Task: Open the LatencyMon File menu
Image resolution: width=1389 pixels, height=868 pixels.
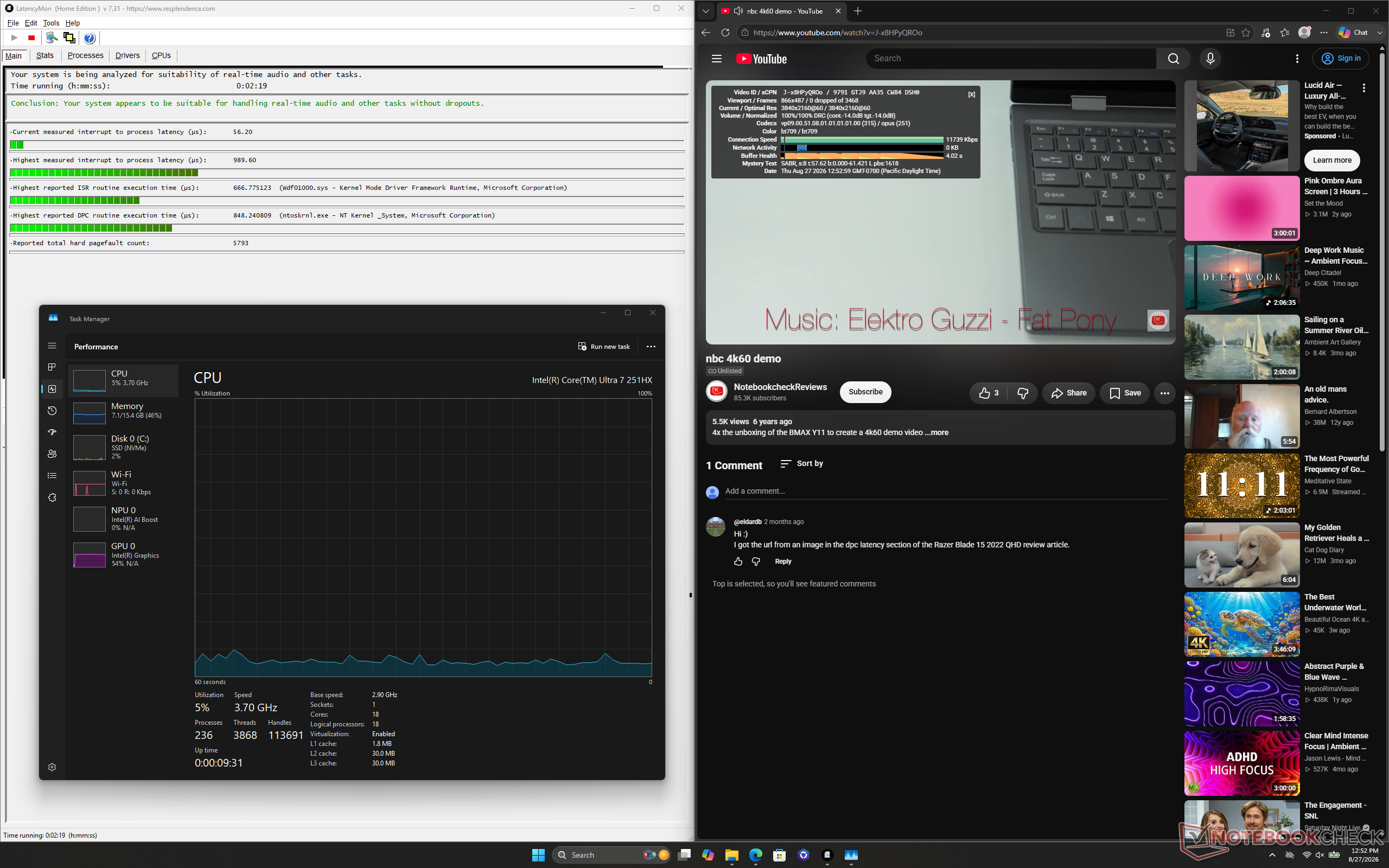Action: tap(12, 23)
